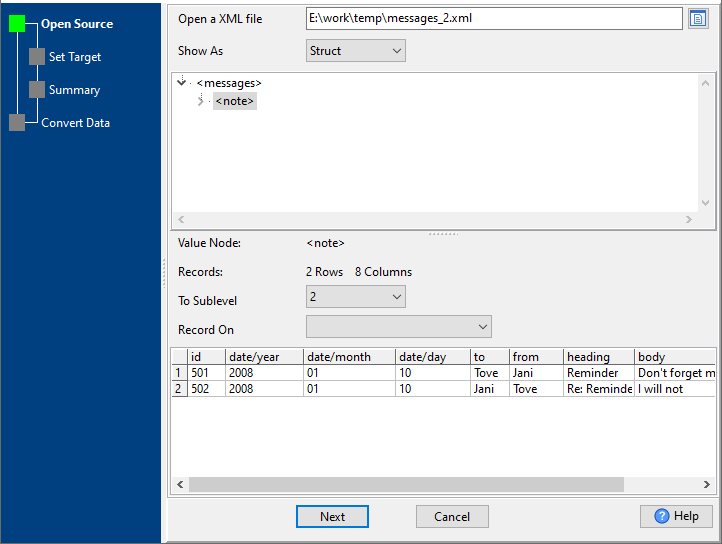This screenshot has width=722, height=544.
Task: Open the Show As dropdown
Action: (355, 51)
